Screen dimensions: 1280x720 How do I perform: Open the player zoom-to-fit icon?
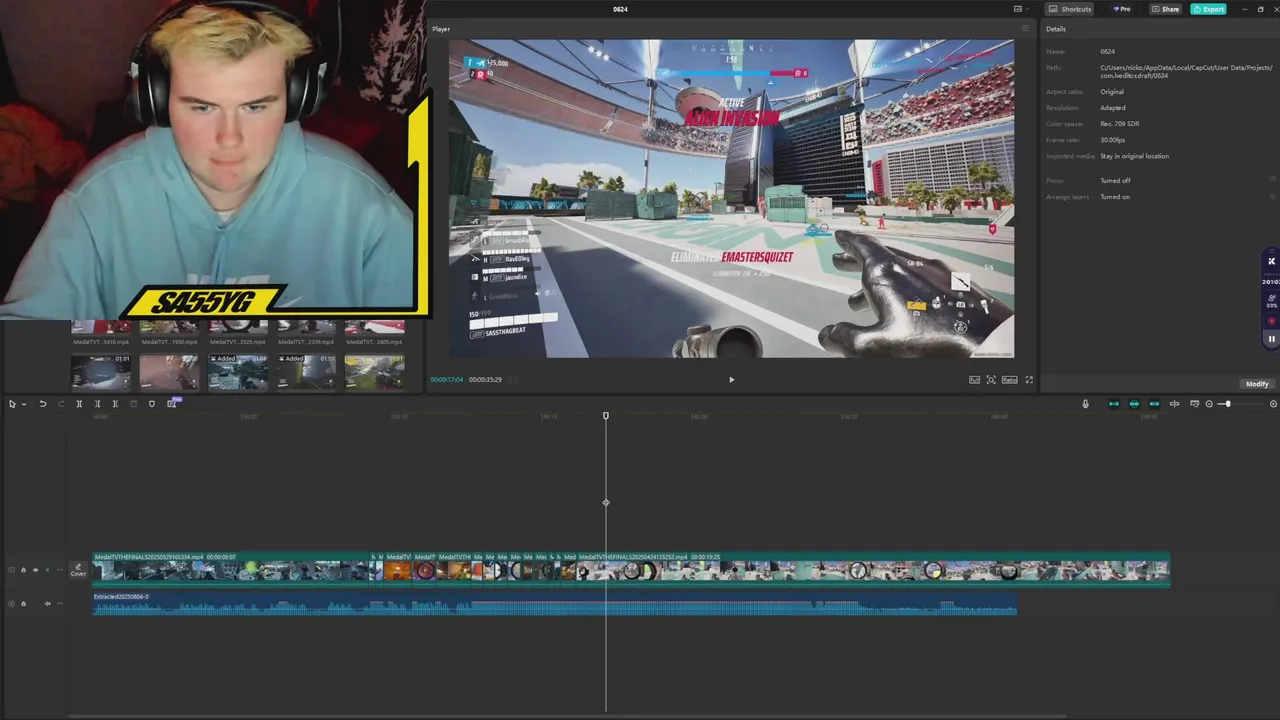[991, 380]
